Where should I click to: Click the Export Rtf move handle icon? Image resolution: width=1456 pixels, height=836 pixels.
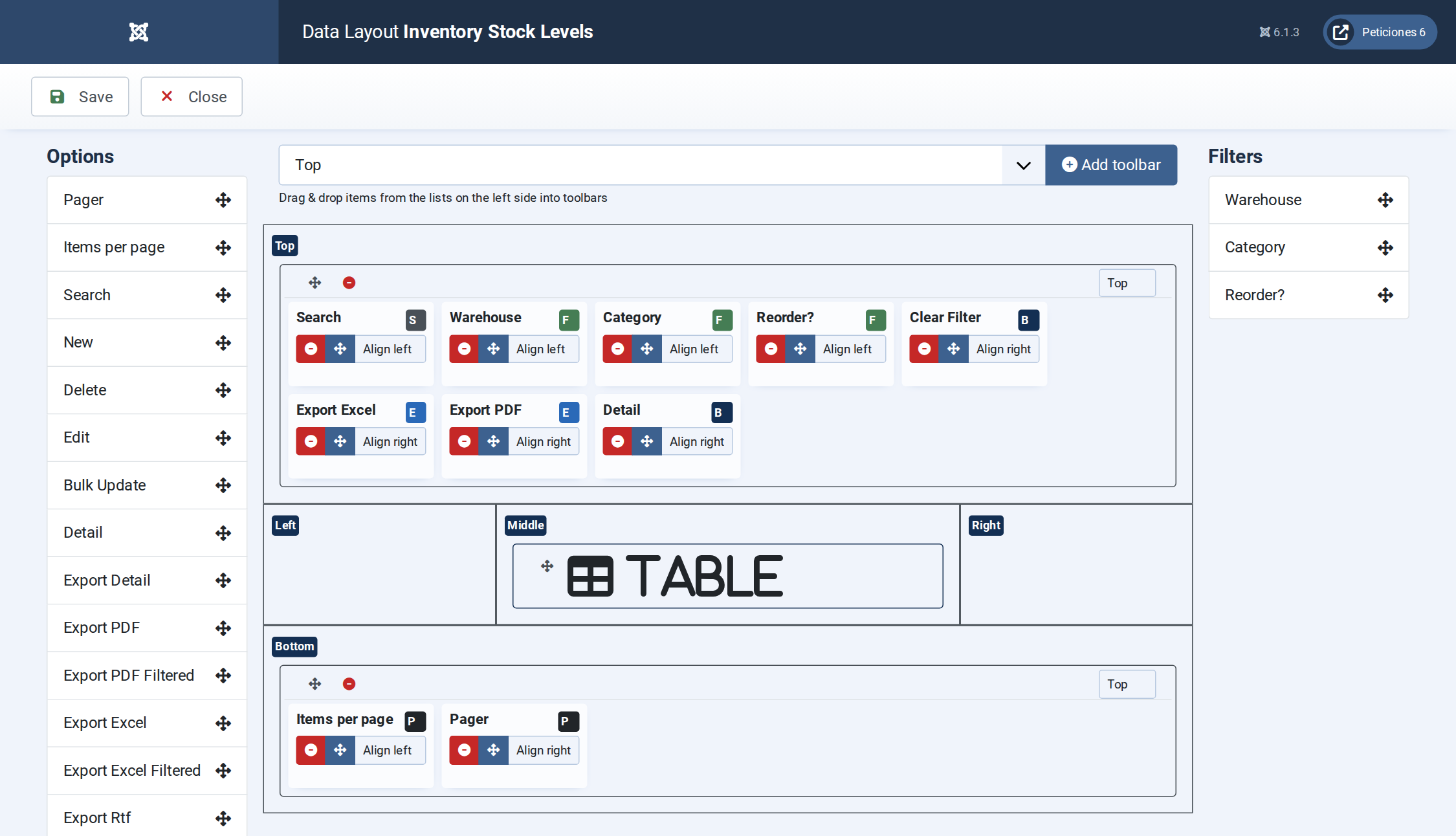pos(223,819)
